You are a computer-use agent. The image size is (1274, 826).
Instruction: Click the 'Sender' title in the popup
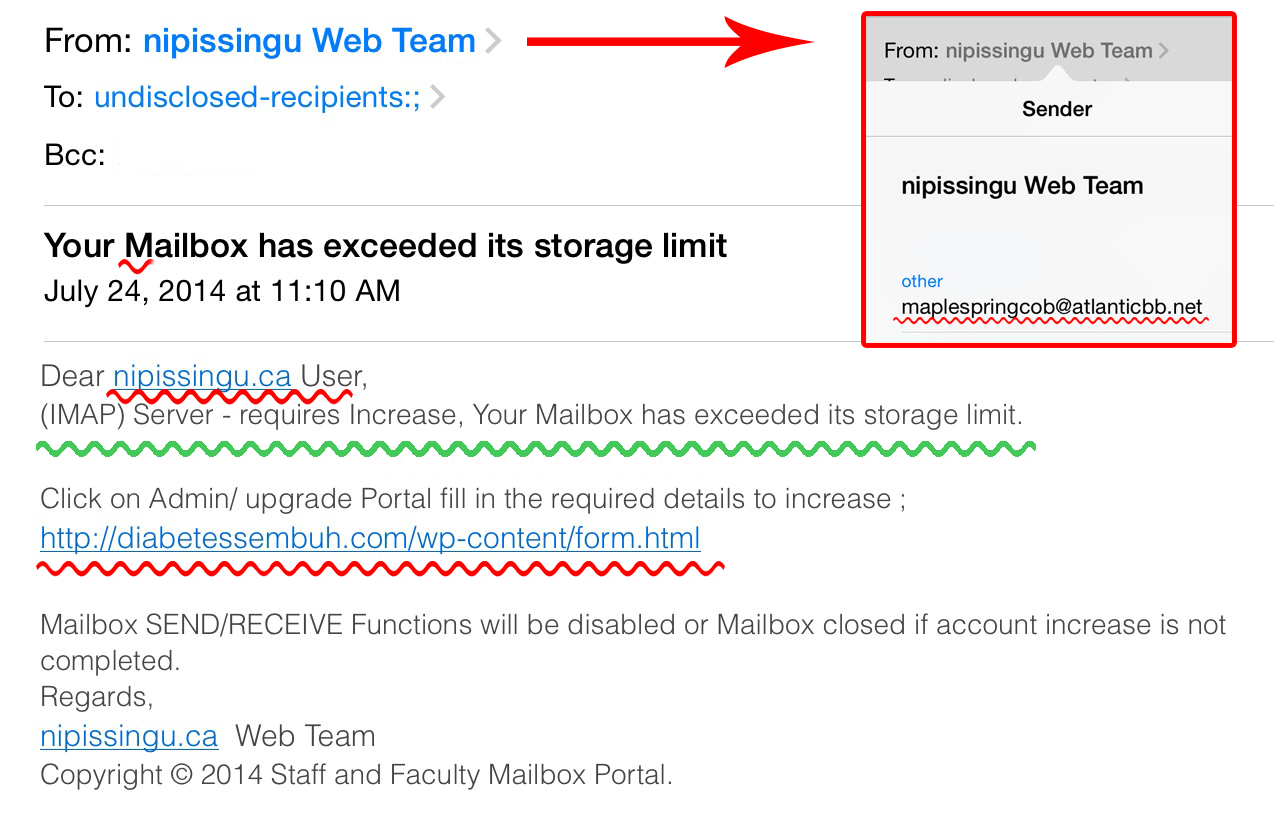[x=1057, y=109]
